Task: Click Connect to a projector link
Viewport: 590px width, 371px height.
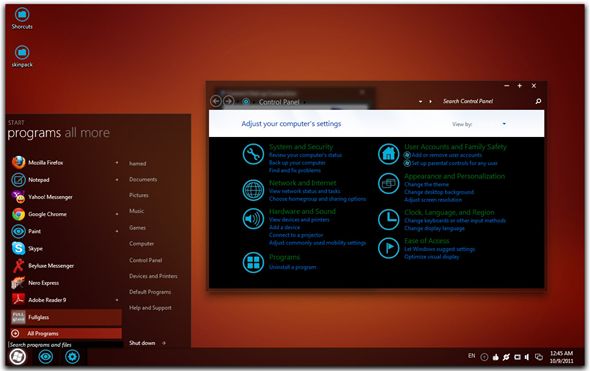Action: pos(296,235)
